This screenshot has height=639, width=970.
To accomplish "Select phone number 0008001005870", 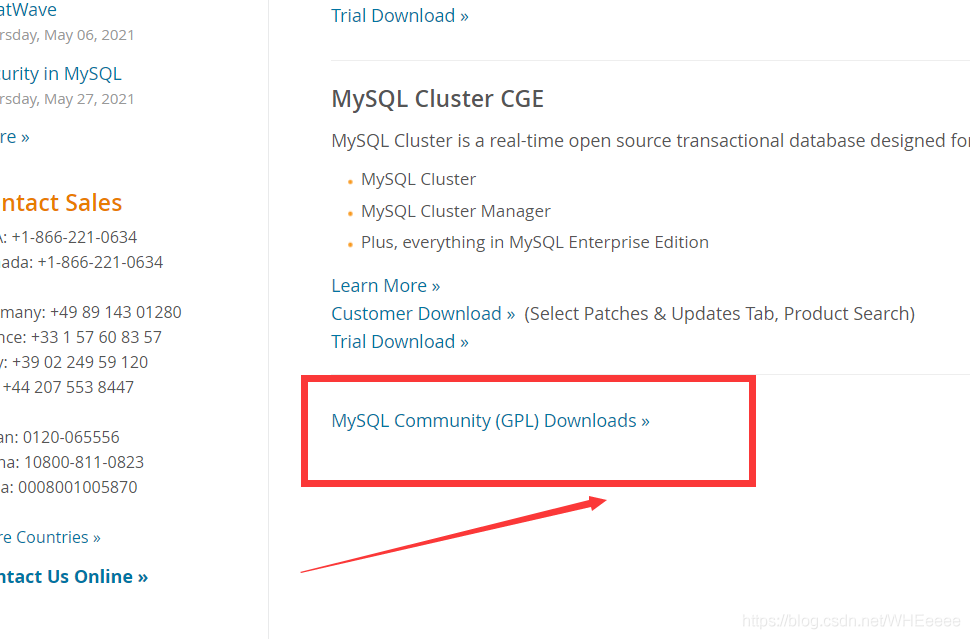I will point(78,487).
